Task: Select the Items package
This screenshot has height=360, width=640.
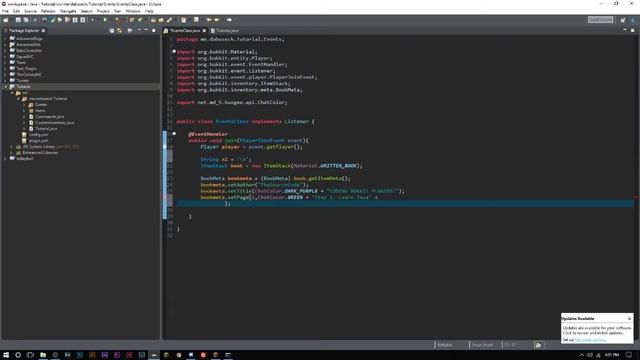Action: (x=40, y=111)
